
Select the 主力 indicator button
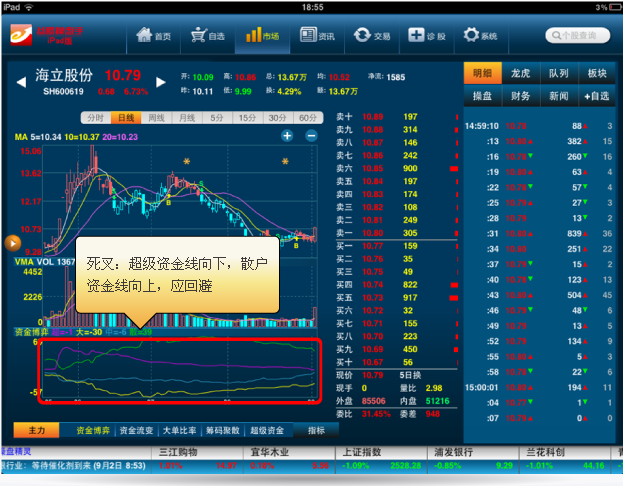pyautogui.click(x=37, y=430)
